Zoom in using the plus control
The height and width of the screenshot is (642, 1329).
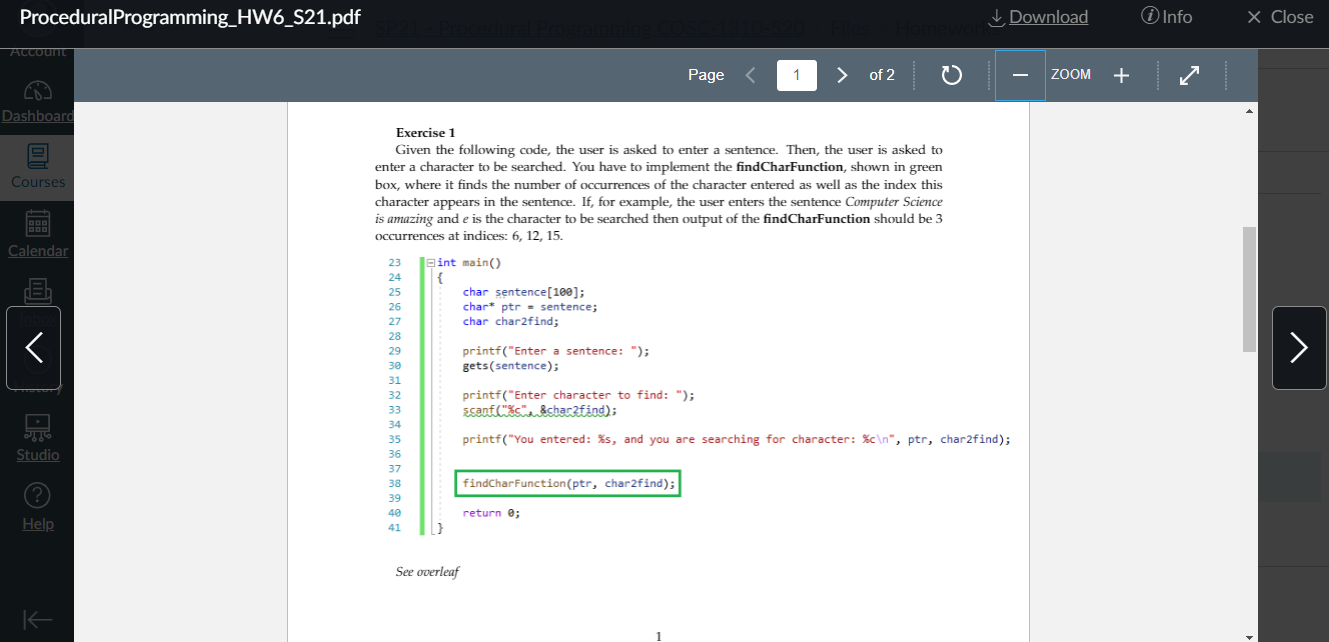click(x=1121, y=75)
